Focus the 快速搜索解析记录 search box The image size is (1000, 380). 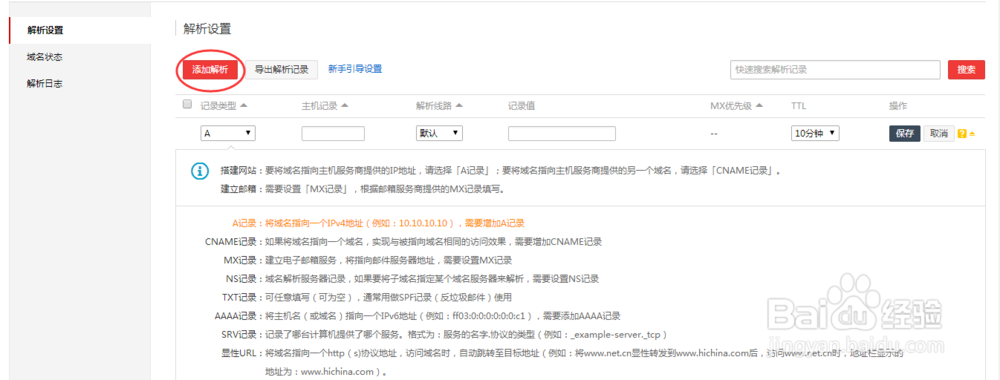tap(835, 69)
